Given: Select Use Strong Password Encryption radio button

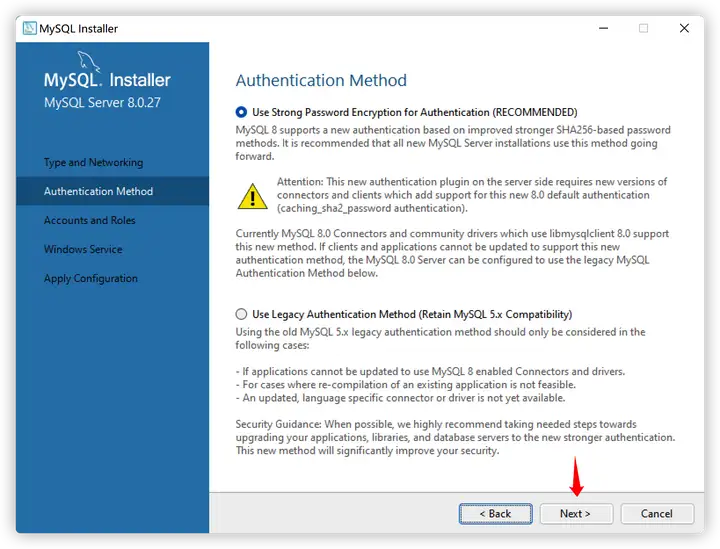Looking at the screenshot, I should [x=241, y=112].
